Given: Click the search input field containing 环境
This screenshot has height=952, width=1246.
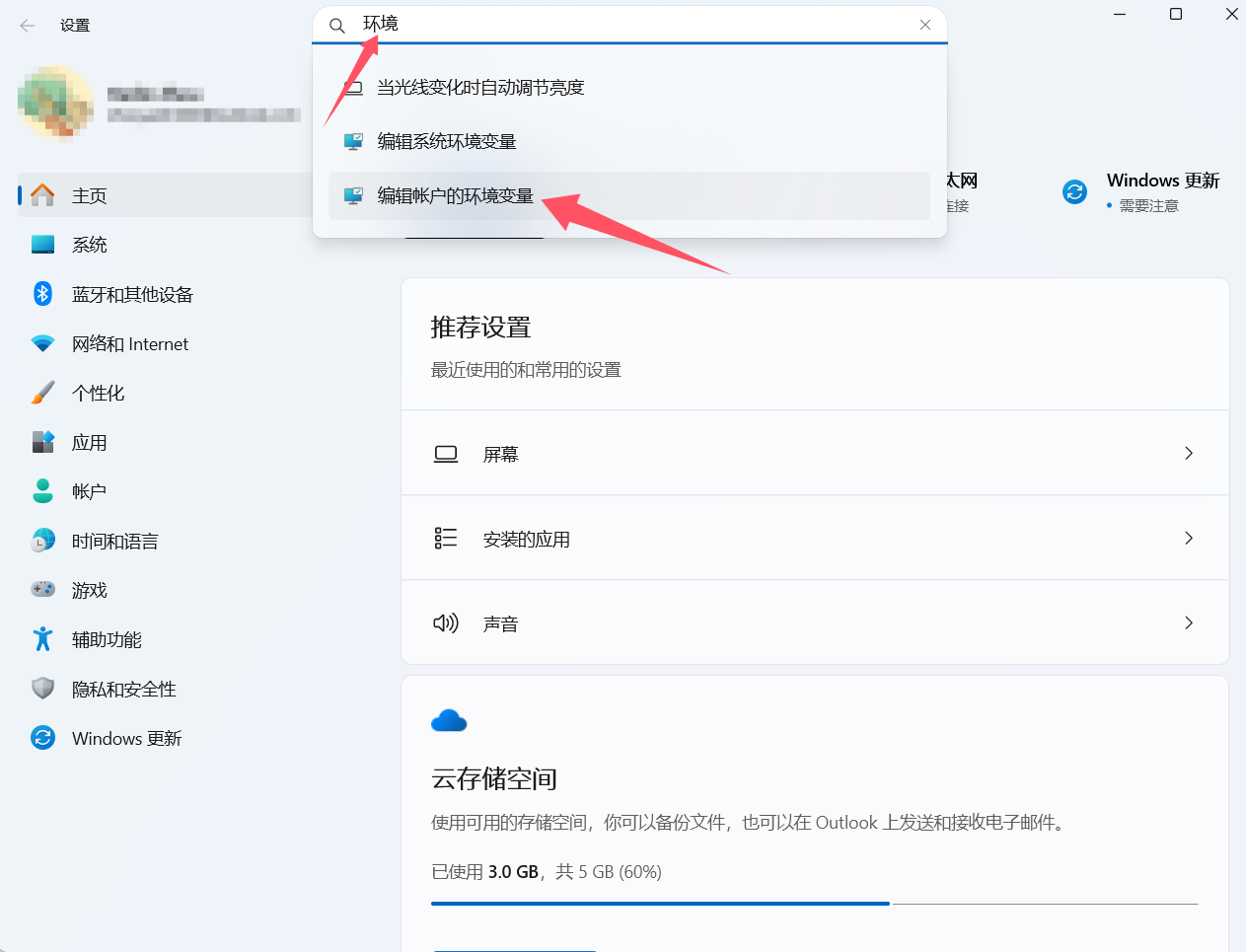Looking at the screenshot, I should [631, 25].
